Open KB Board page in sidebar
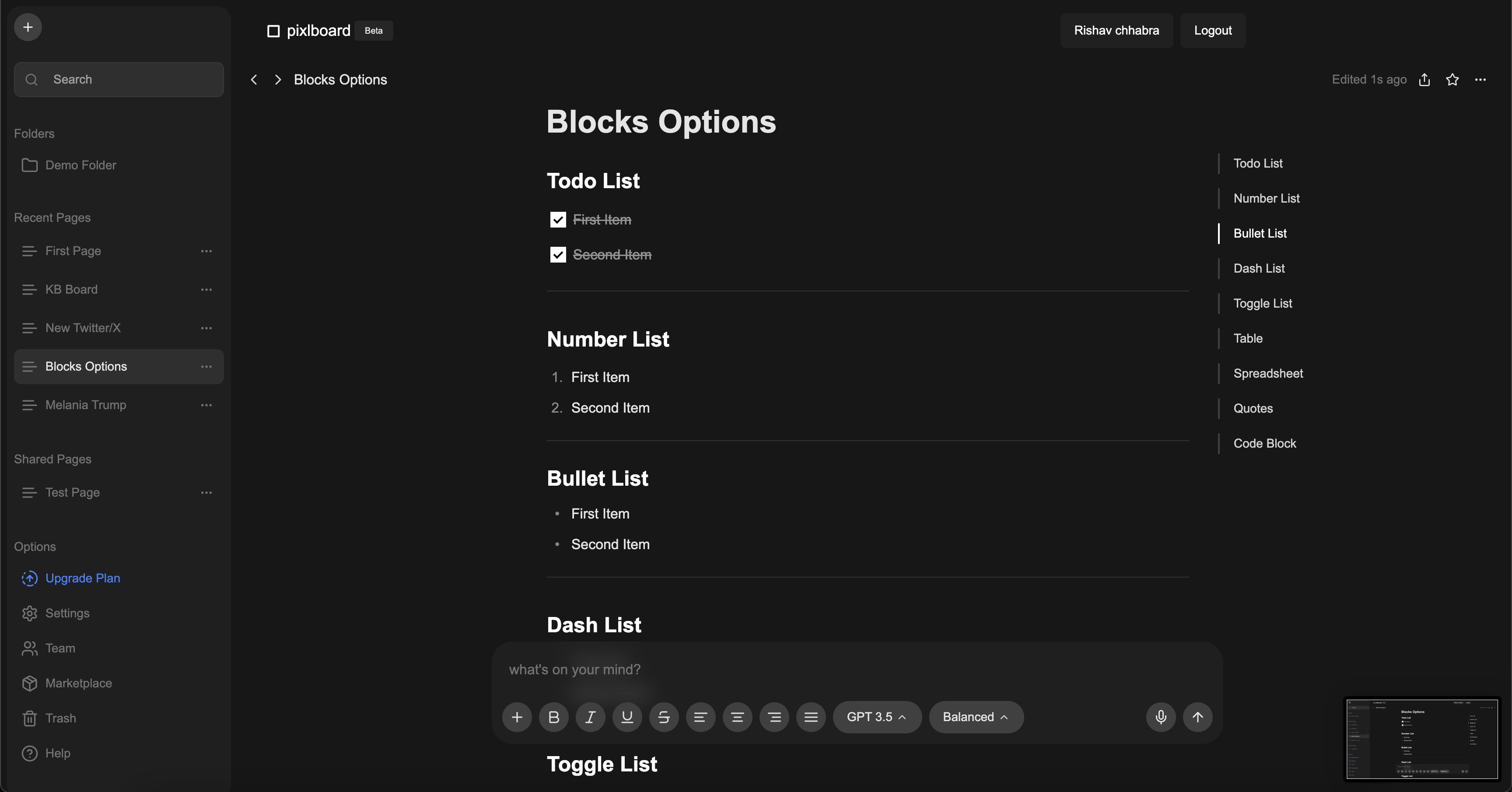Screen dimensions: 1512x792 [72, 289]
